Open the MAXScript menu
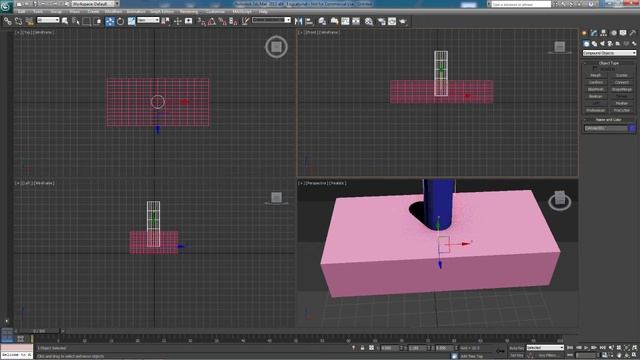Image resolution: width=640 pixels, height=360 pixels. point(242,12)
